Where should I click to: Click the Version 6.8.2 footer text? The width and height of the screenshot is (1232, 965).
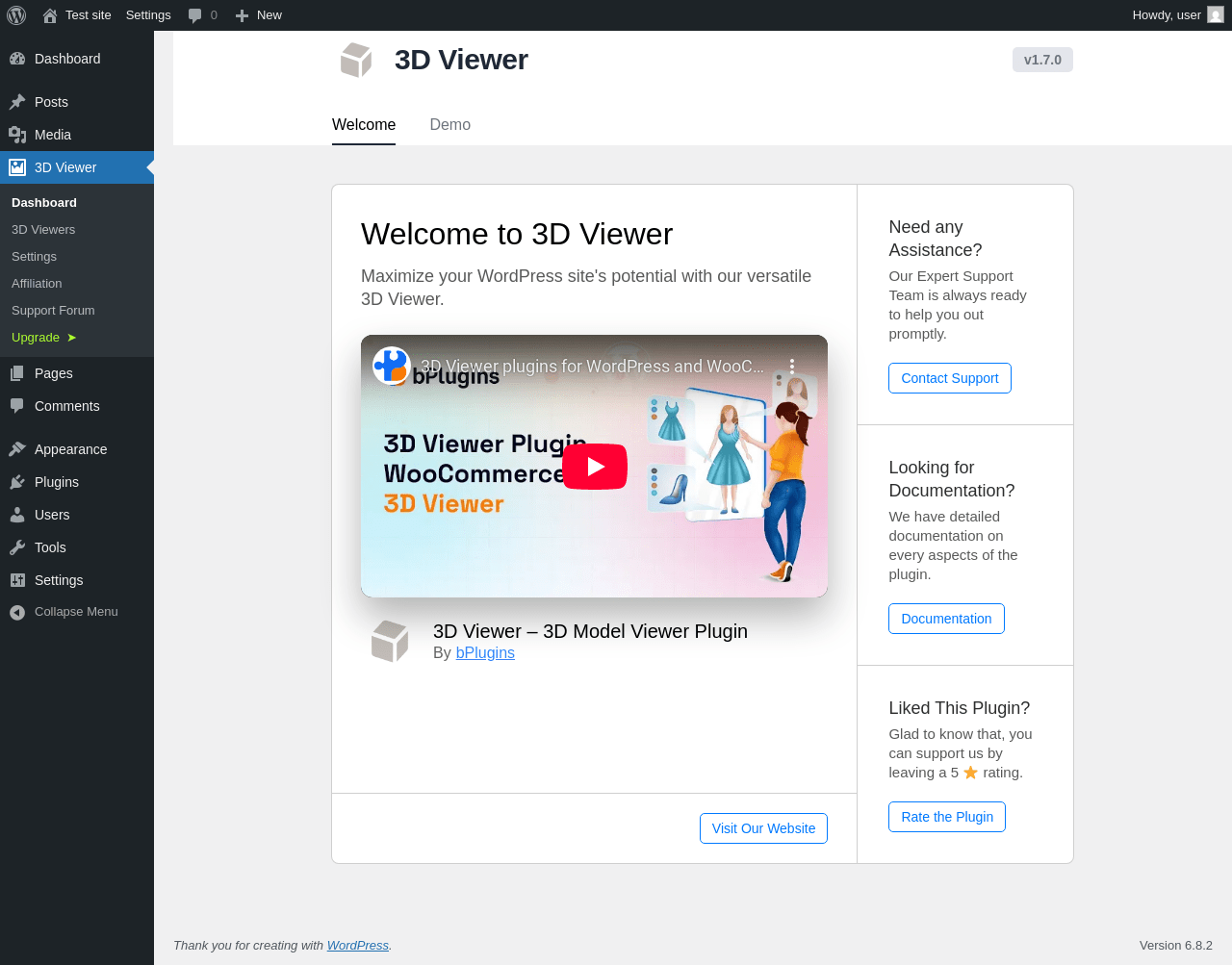pyautogui.click(x=1176, y=946)
